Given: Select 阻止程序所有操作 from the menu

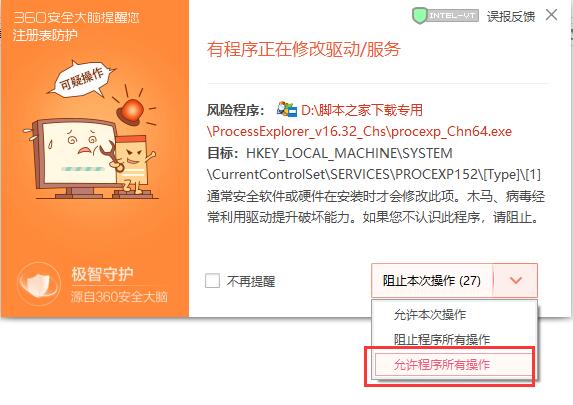Looking at the screenshot, I should point(442,340).
